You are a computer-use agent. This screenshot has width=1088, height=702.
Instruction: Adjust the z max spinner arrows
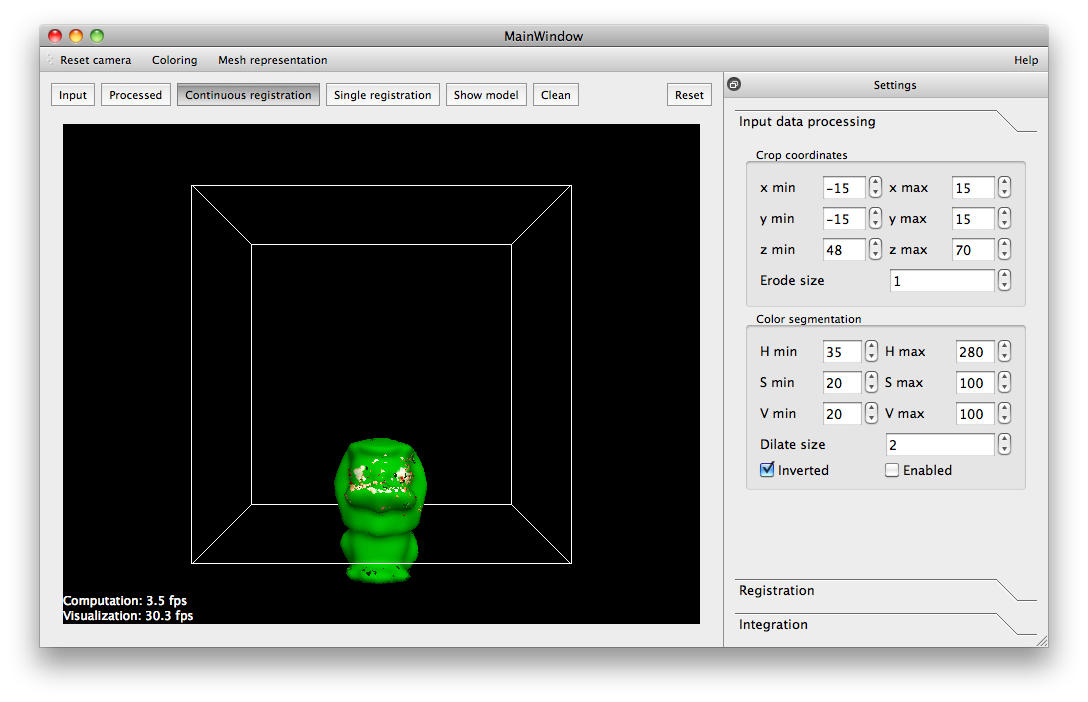tap(1004, 249)
